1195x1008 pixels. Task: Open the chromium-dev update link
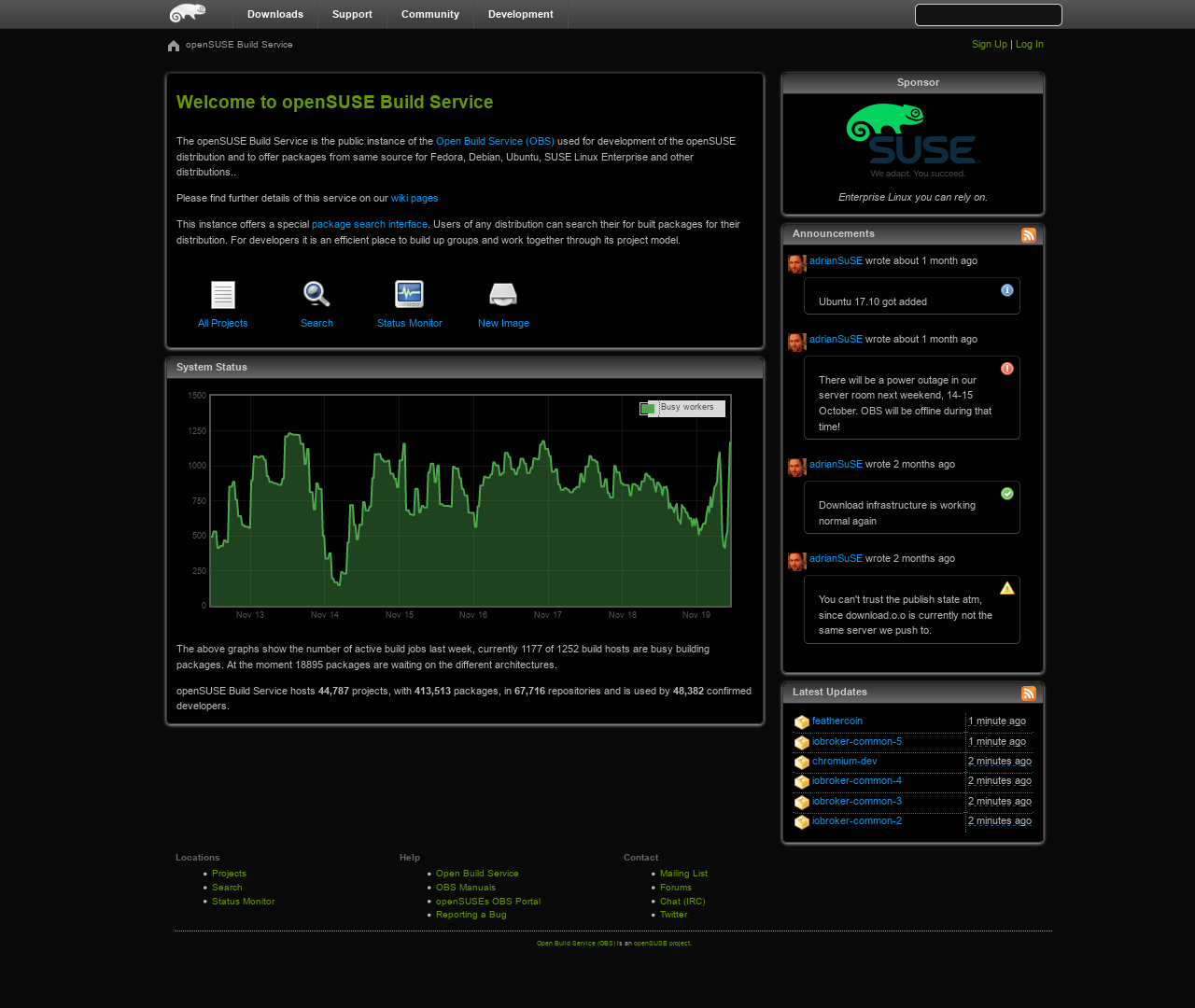(845, 762)
